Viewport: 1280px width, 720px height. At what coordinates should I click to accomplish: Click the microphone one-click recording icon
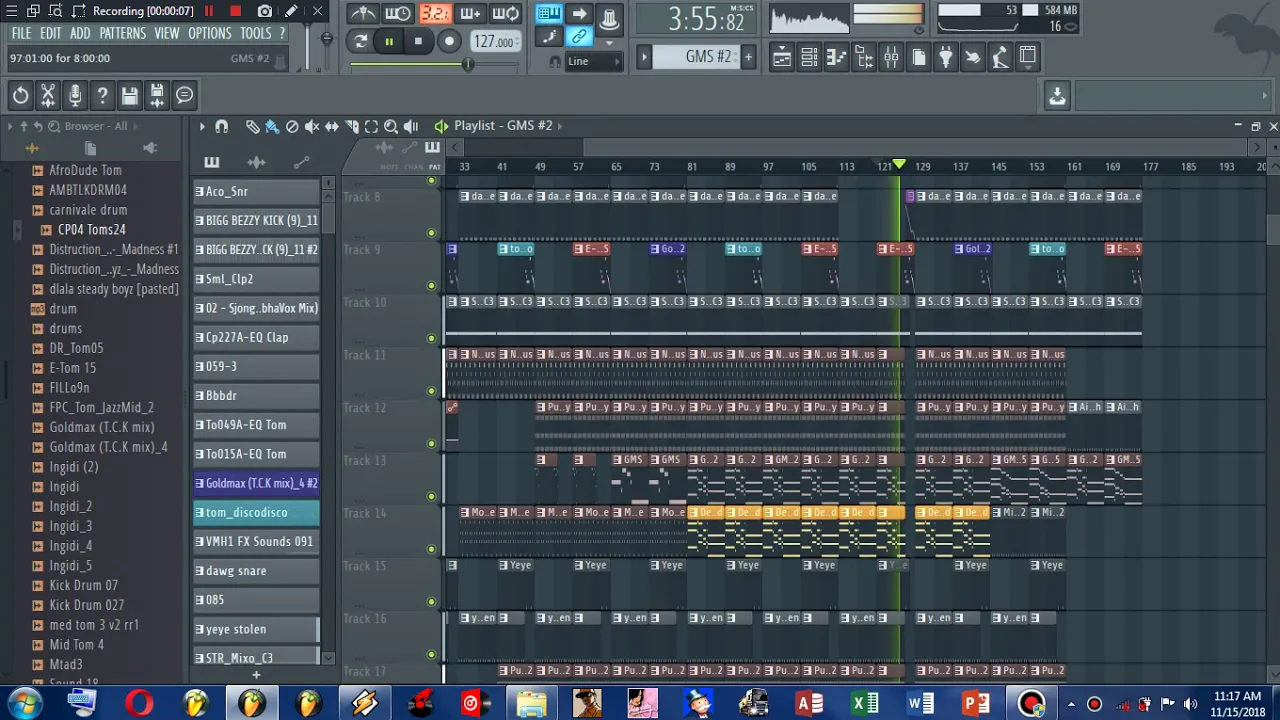click(x=75, y=95)
